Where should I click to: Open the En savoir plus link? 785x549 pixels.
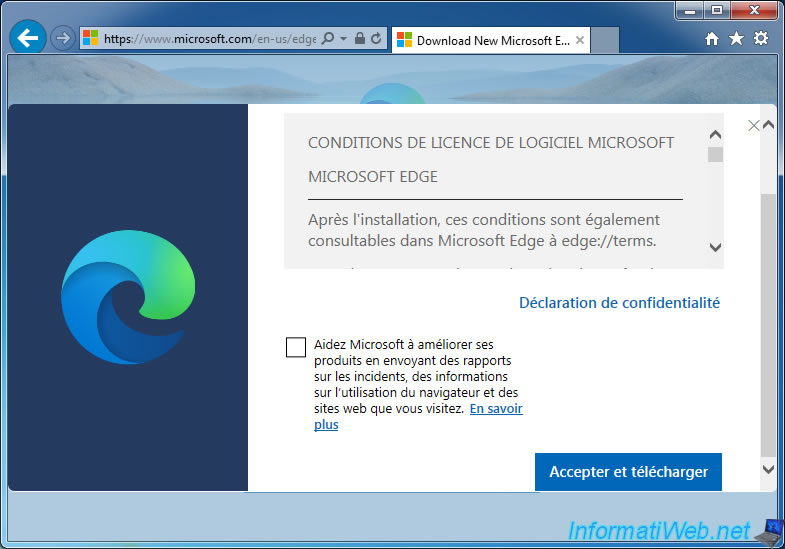pos(496,409)
